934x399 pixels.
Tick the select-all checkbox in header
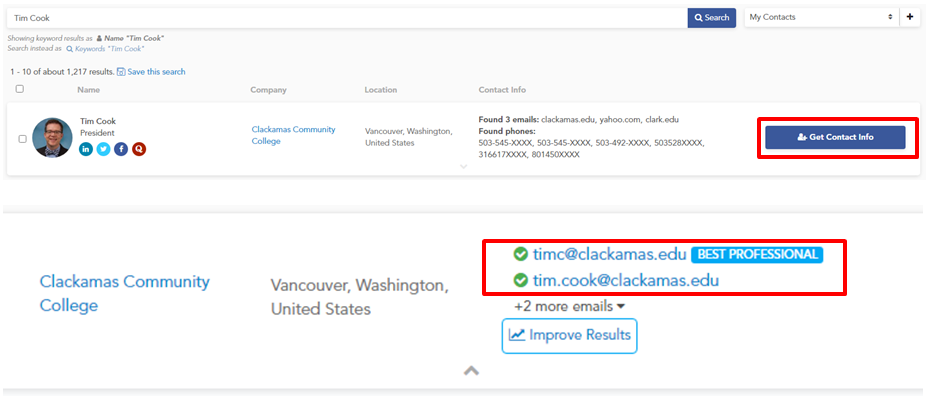[20, 89]
